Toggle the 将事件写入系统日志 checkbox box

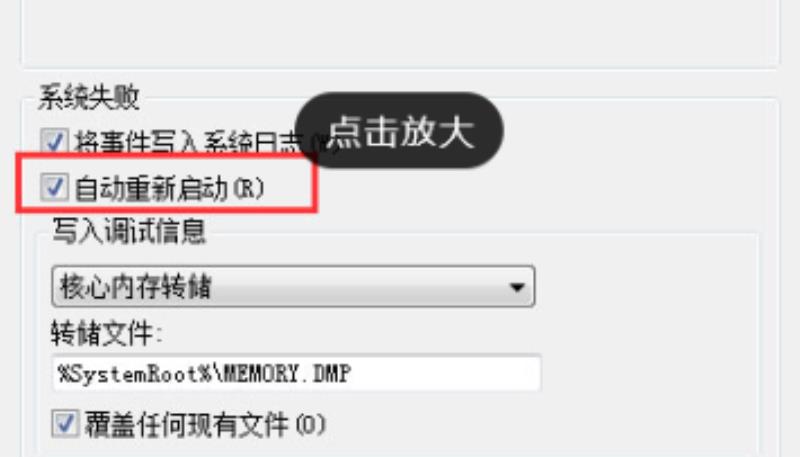[x=55, y=141]
